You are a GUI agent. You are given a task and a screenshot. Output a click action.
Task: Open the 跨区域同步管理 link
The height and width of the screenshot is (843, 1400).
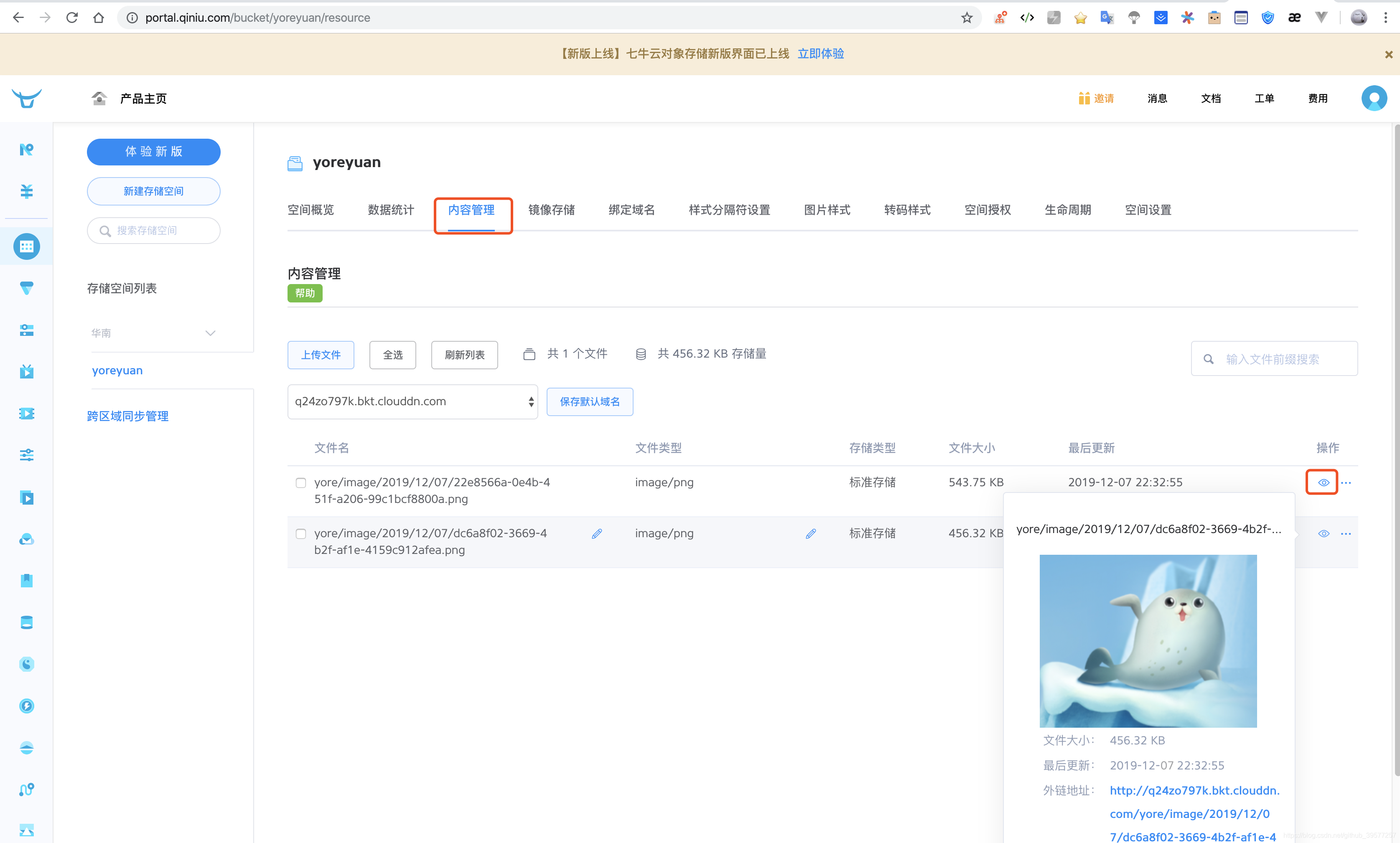[127, 416]
